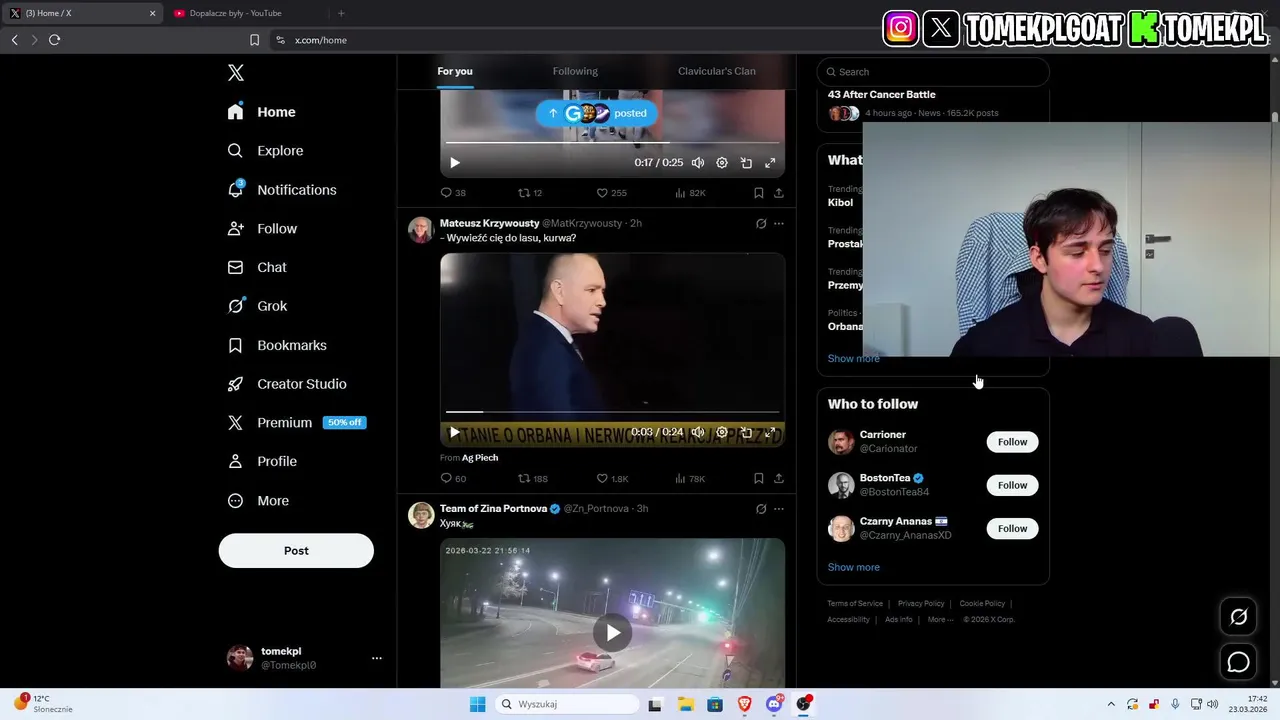
Task: Reply to the post with 38 comments
Action: coord(453,193)
